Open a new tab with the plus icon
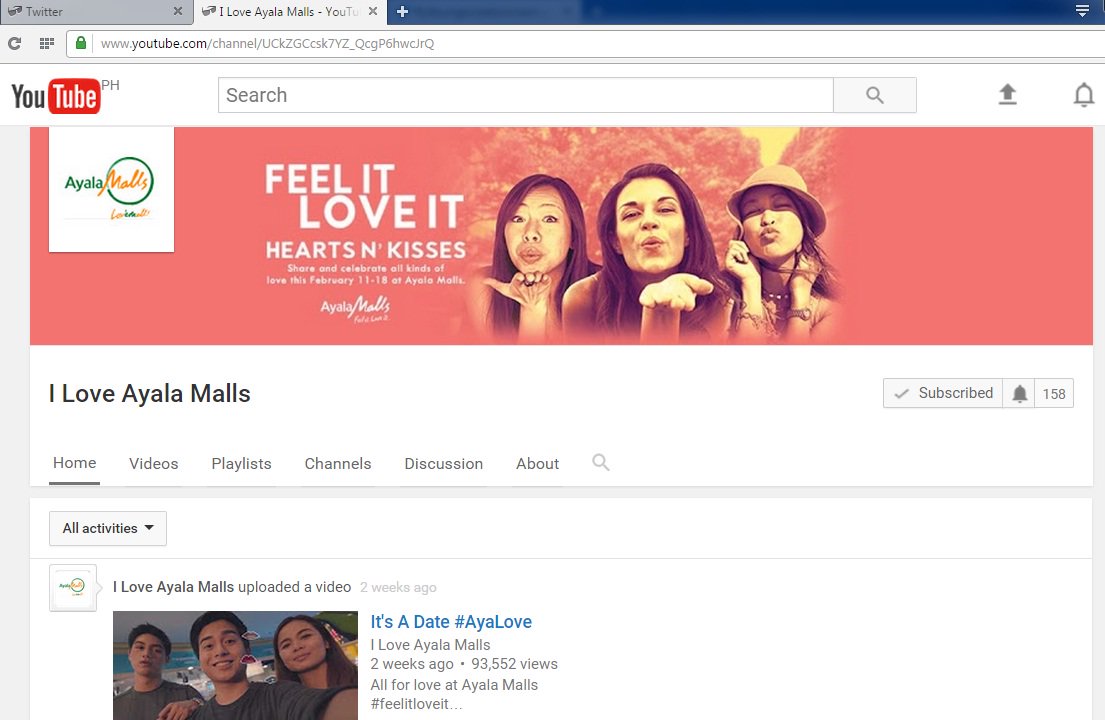 pyautogui.click(x=402, y=11)
